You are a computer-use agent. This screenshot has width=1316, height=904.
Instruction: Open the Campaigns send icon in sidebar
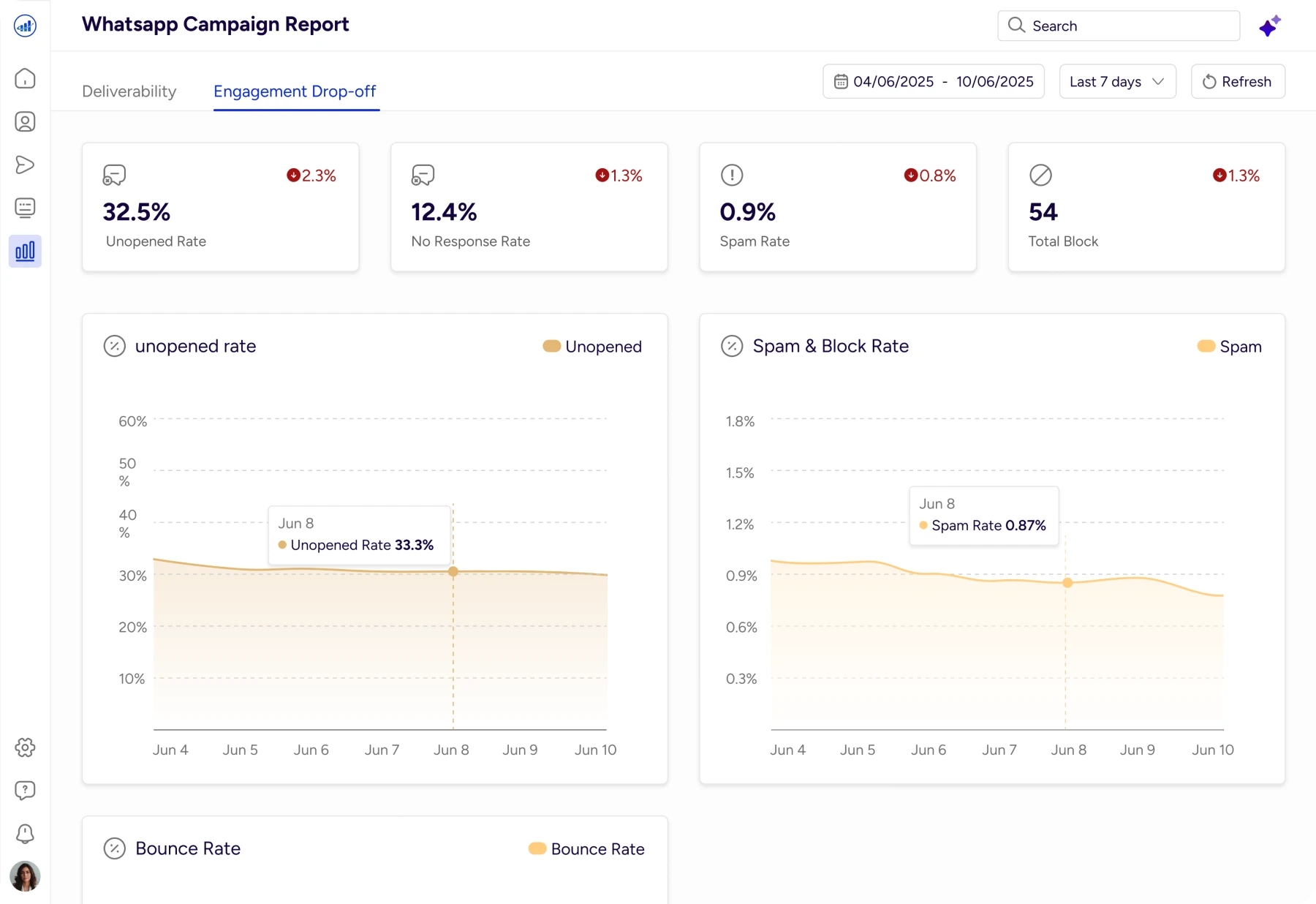coord(25,165)
